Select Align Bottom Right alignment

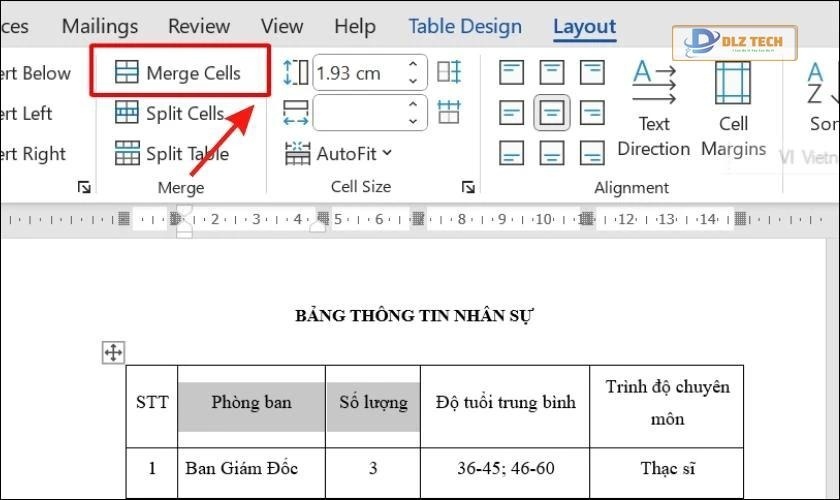592,153
